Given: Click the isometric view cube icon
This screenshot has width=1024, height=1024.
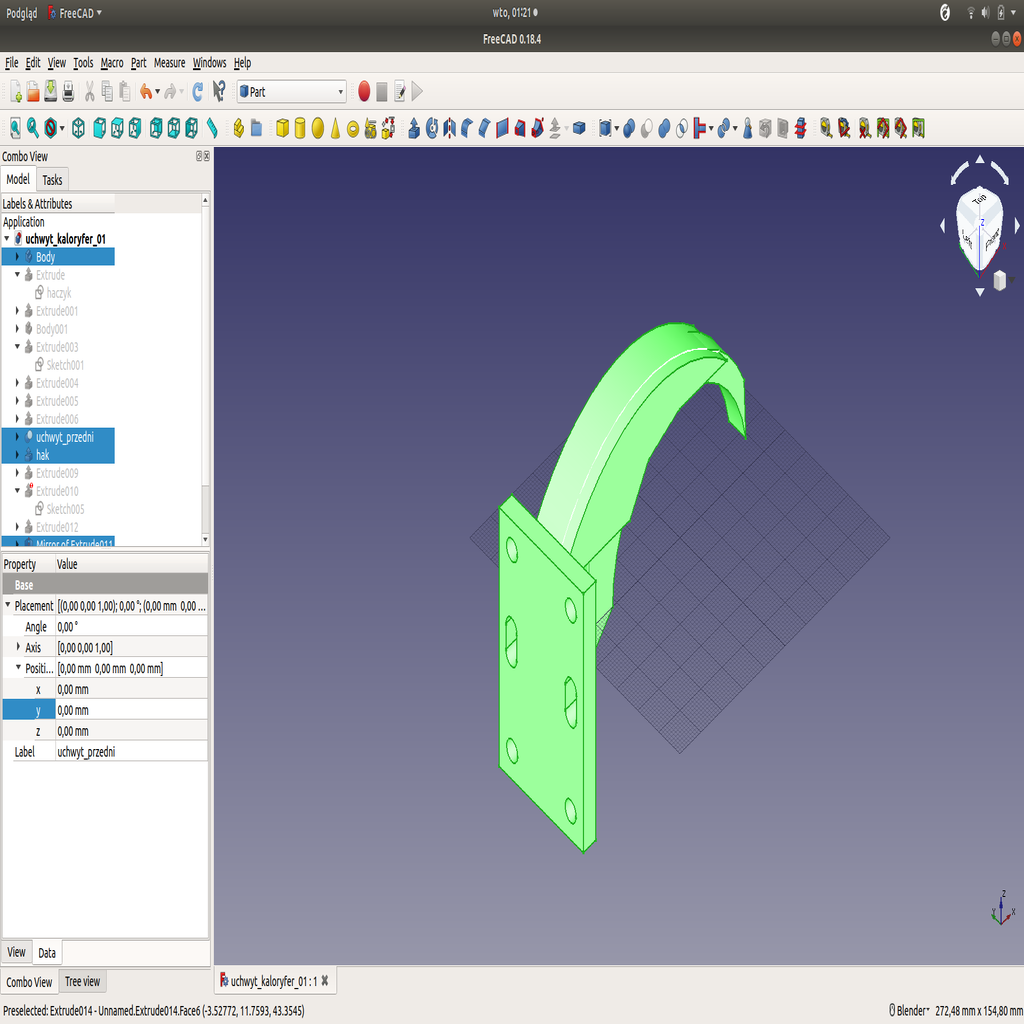Looking at the screenshot, I should click(78, 128).
